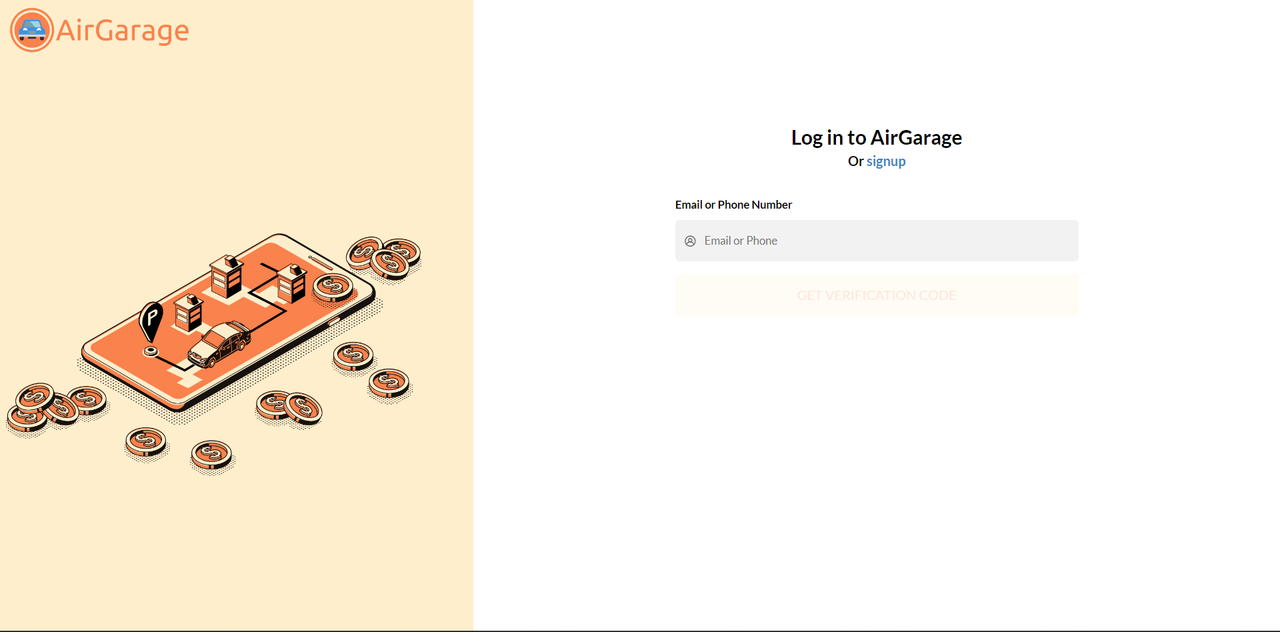Click the word Or before signup
Viewport: 1280px width, 632px height.
(x=856, y=161)
